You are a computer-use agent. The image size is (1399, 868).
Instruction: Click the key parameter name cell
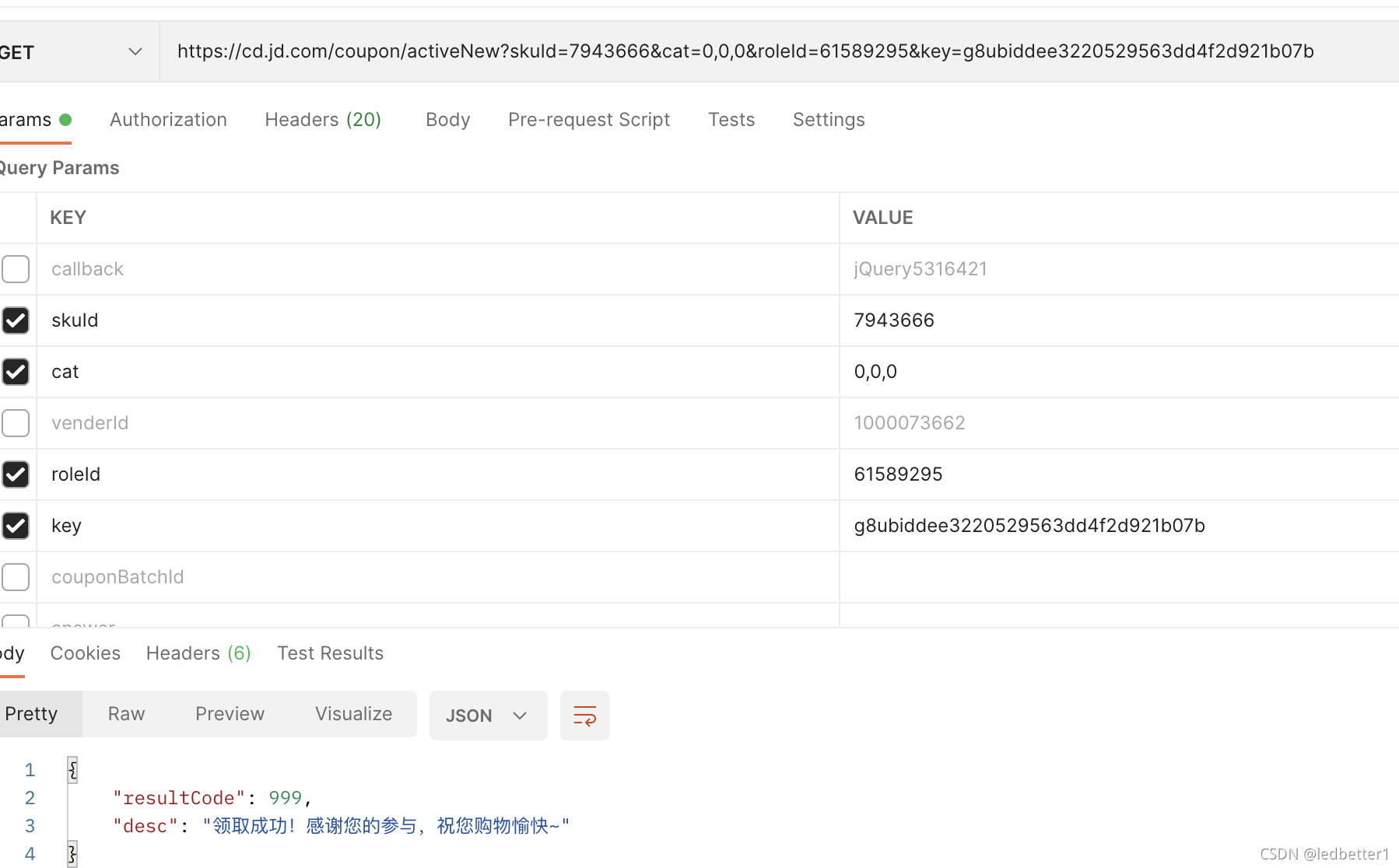(438, 526)
